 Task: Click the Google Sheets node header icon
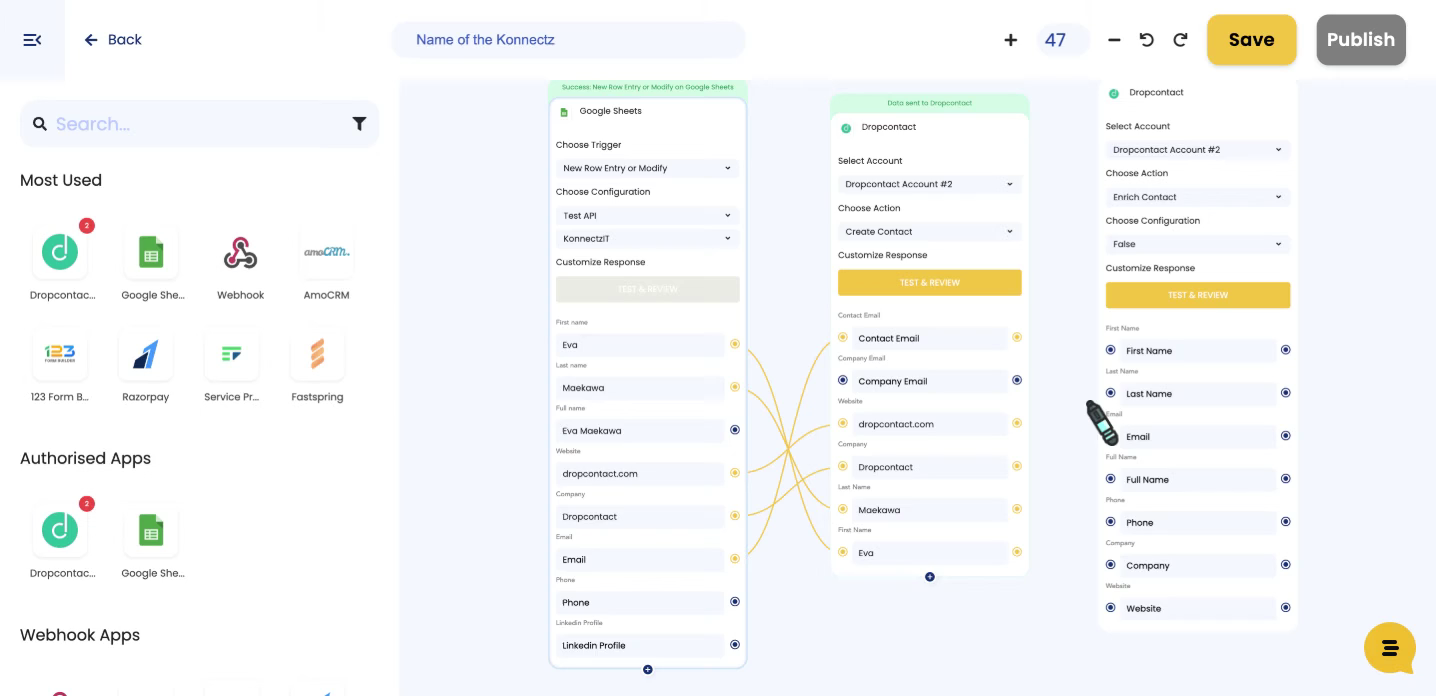tap(564, 112)
